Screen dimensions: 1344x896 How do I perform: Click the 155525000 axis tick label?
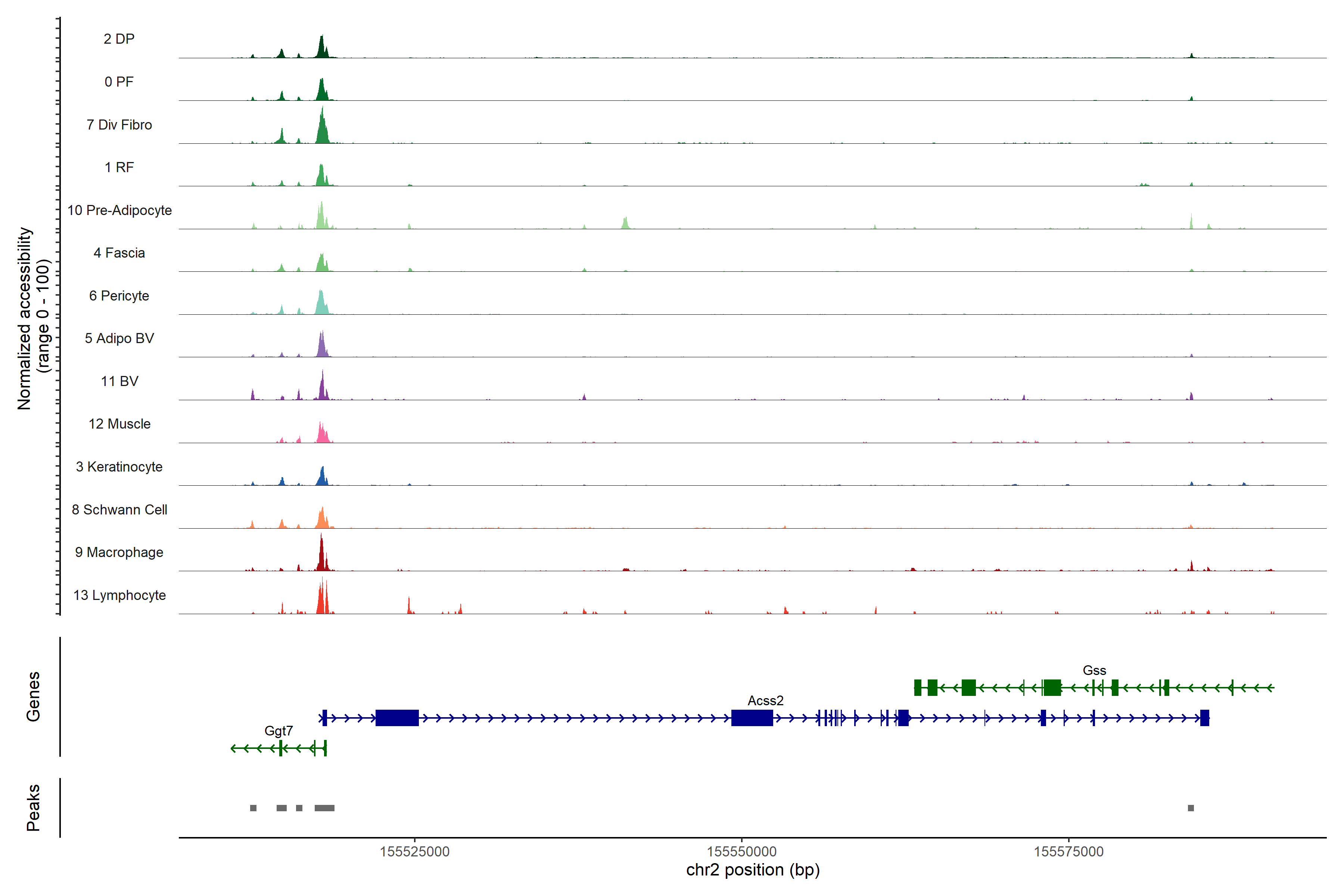(414, 852)
